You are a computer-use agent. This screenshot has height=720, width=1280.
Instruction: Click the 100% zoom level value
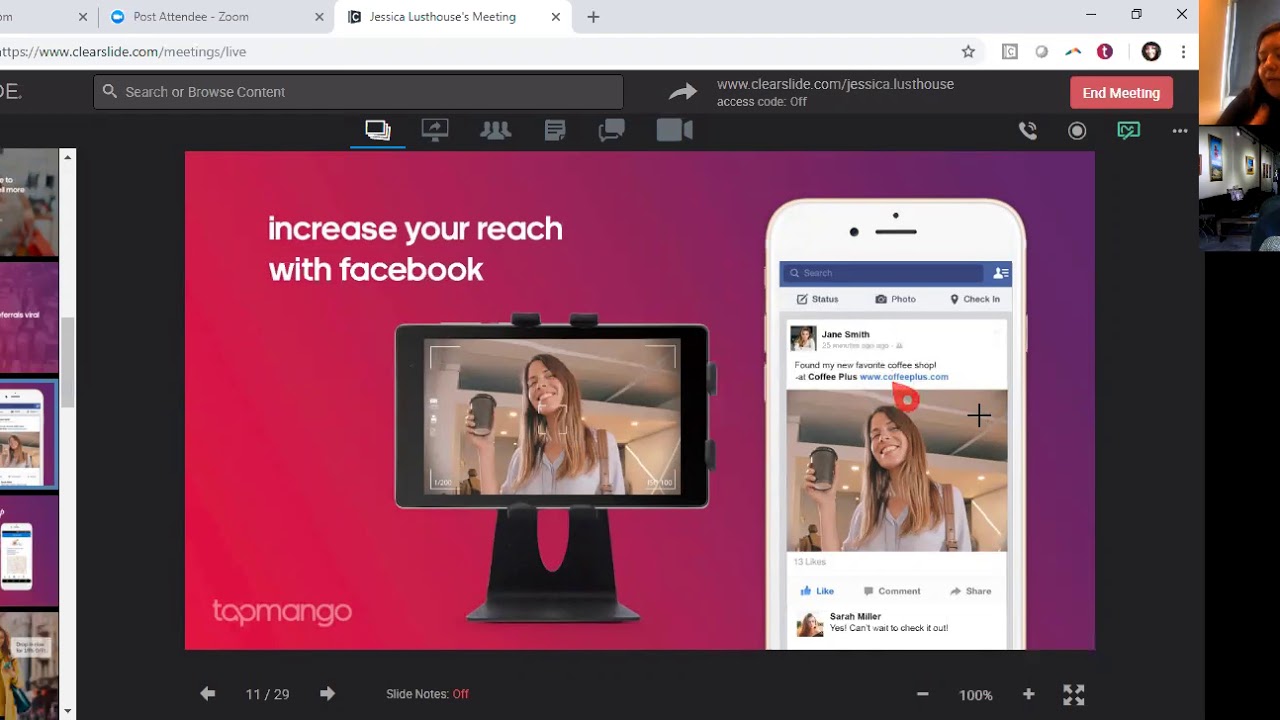tap(976, 695)
